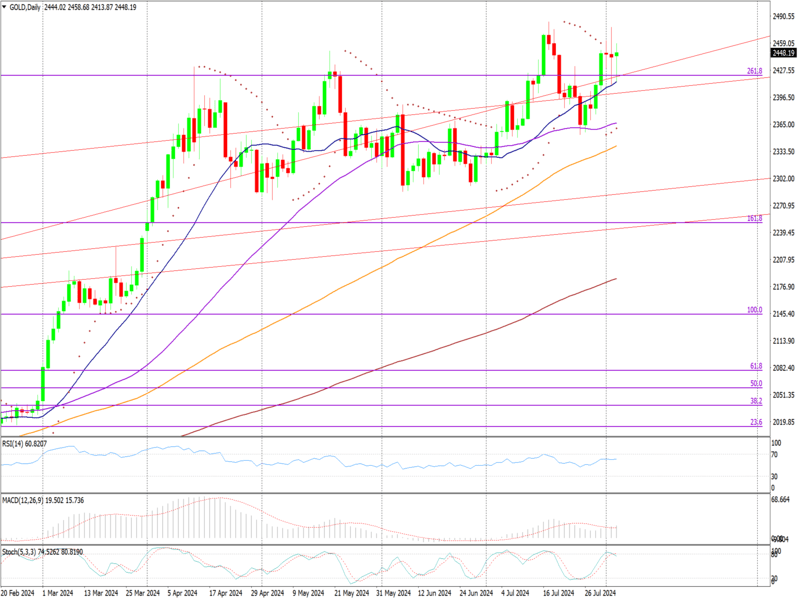Click the Stoch(5,3,3) indicator label
This screenshot has height=600, width=800.
(x=24, y=551)
